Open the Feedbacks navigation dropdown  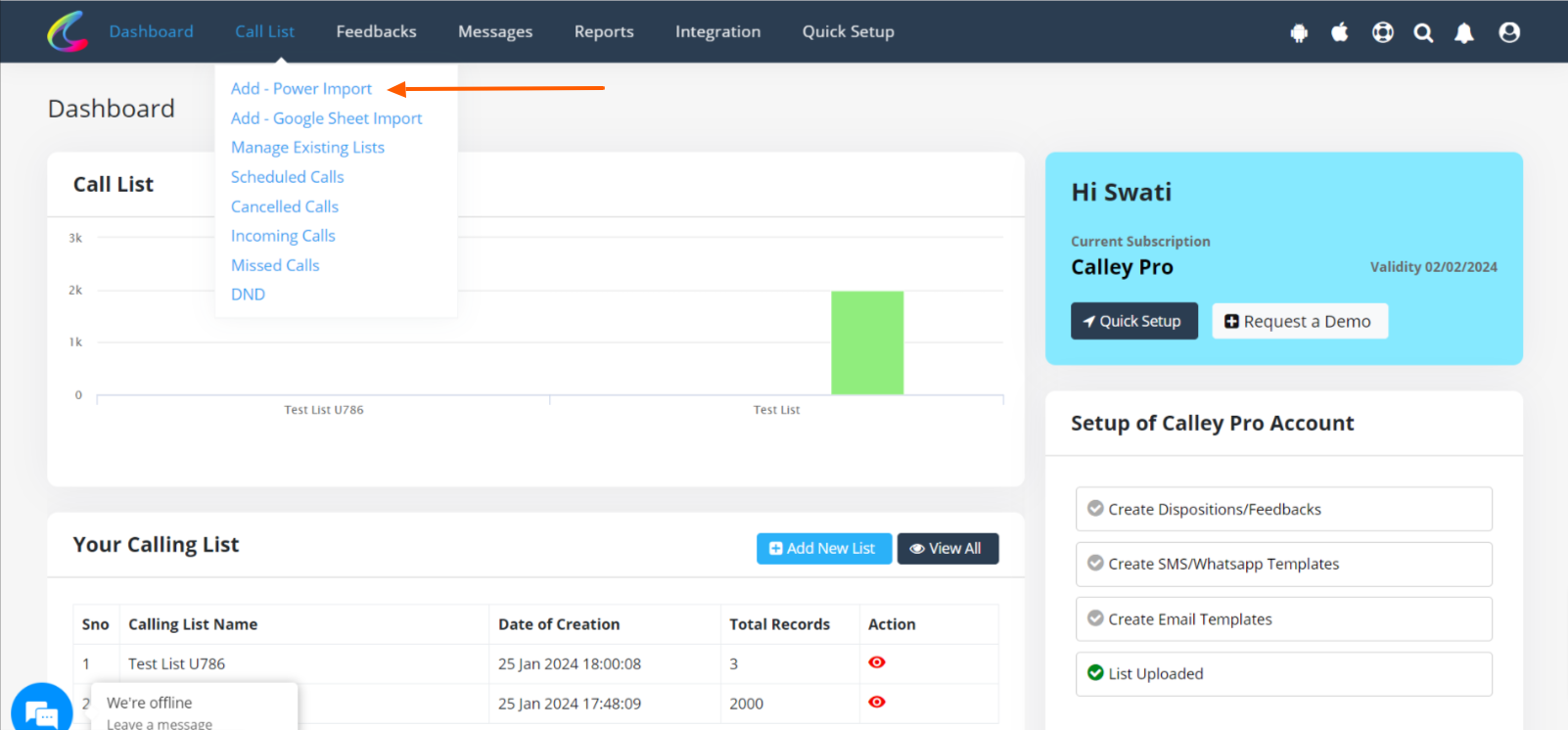(376, 31)
